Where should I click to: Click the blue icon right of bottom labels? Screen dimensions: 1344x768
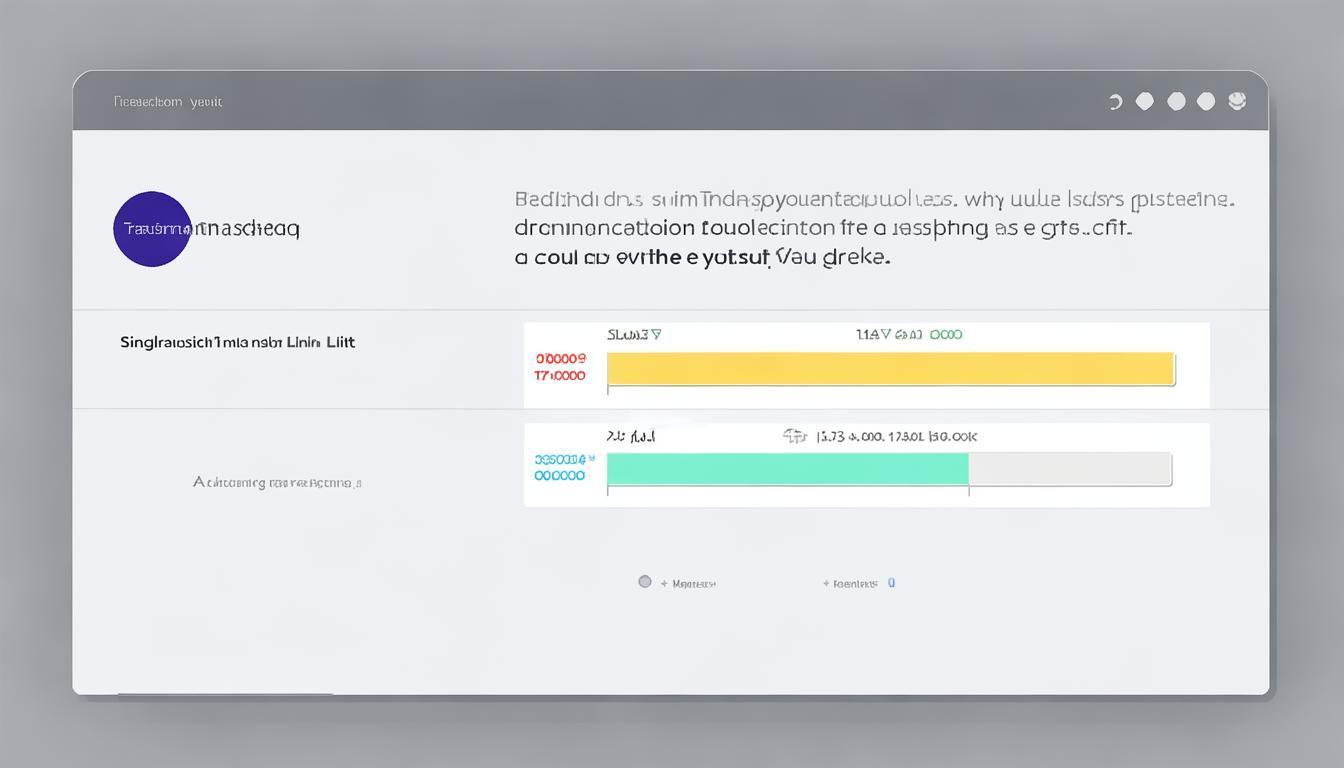891,583
